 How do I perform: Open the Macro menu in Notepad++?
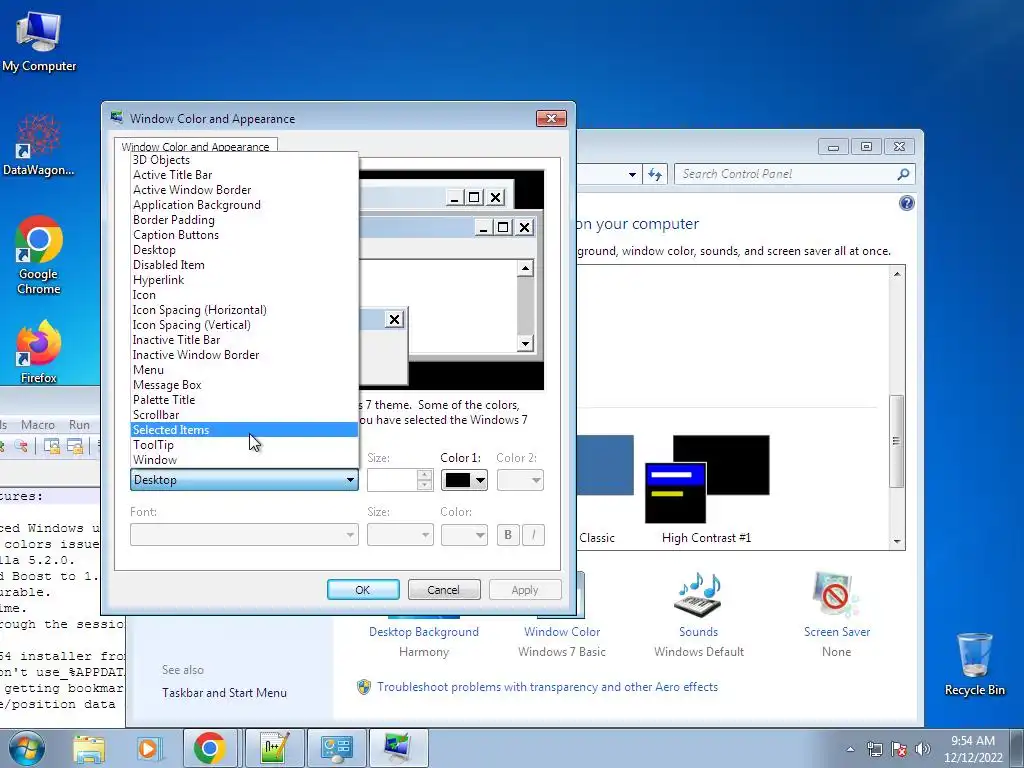click(x=38, y=424)
